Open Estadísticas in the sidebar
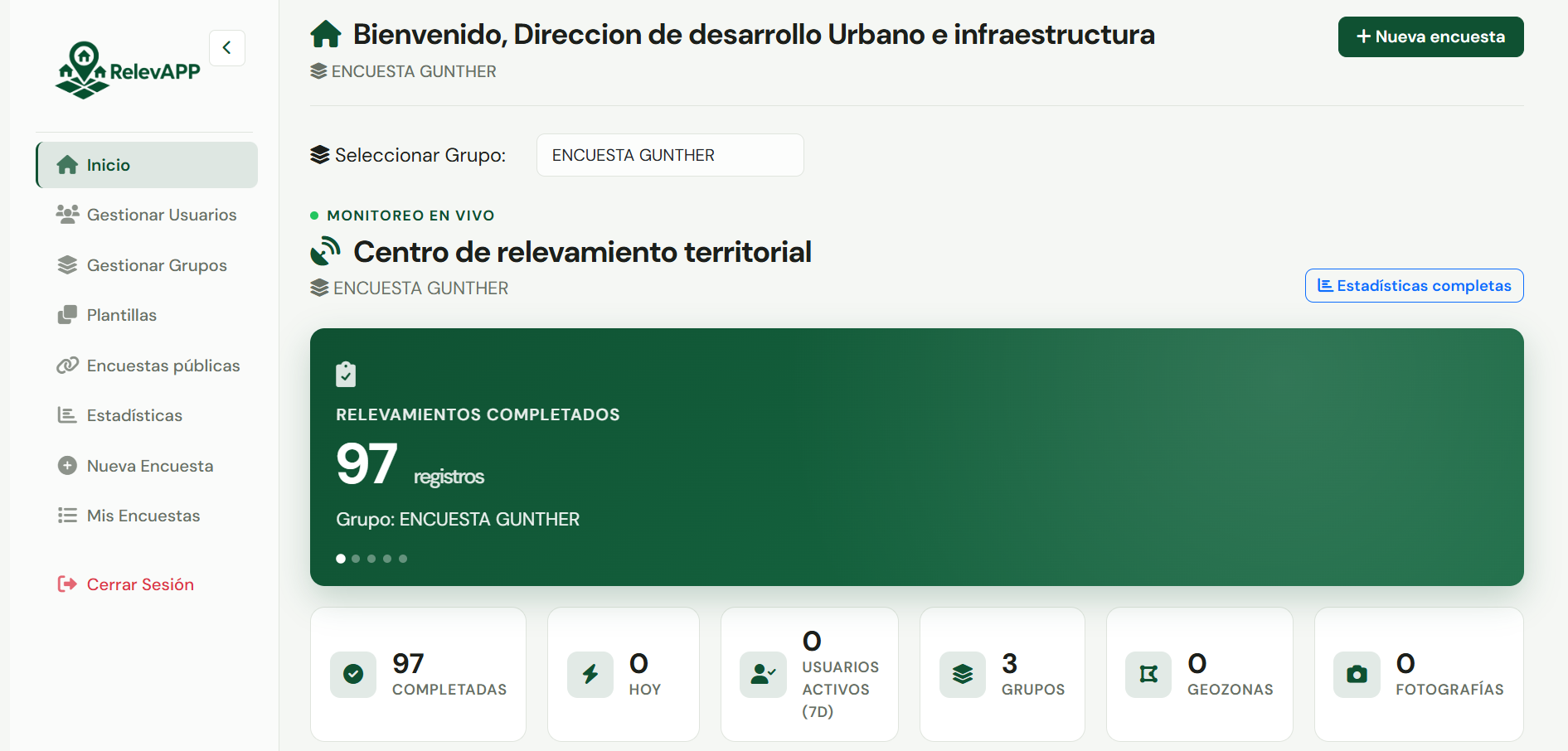 click(147, 415)
